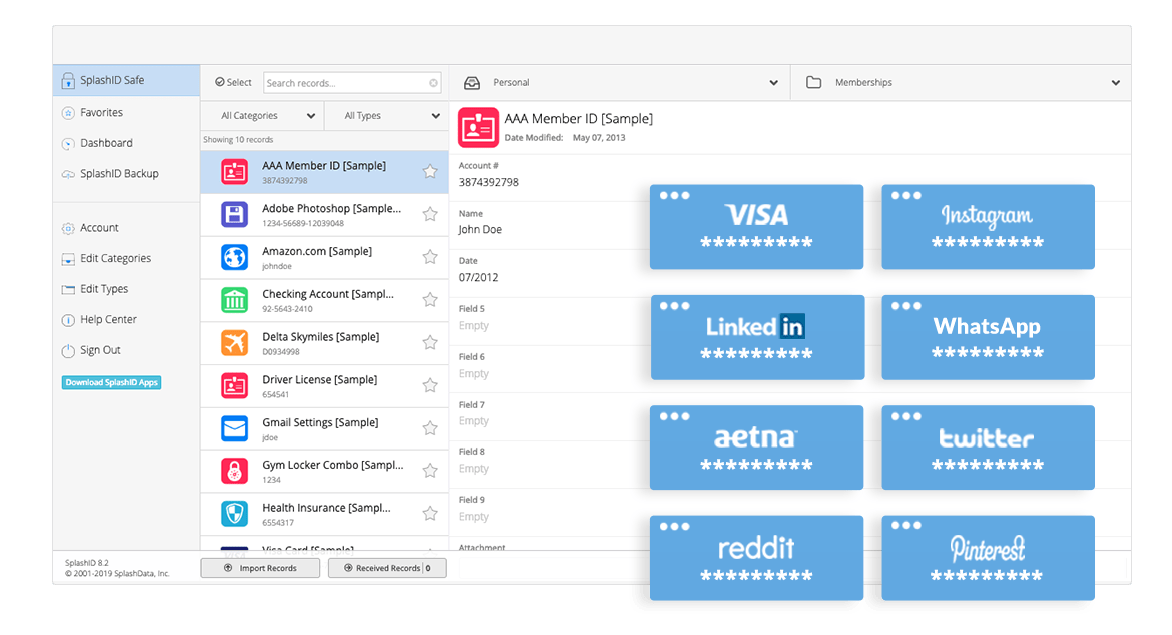This screenshot has height=635, width=1172.
Task: Expand the Memberships dropdown
Action: pos(1115,83)
